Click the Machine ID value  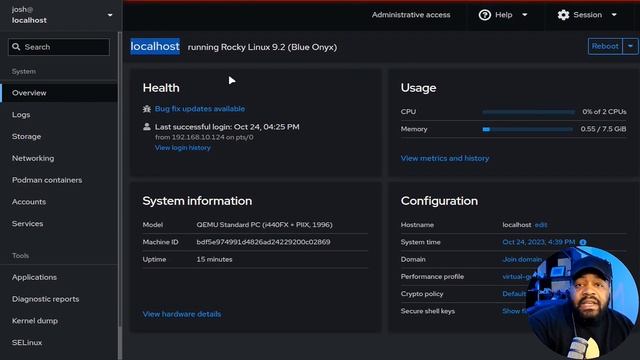263,242
